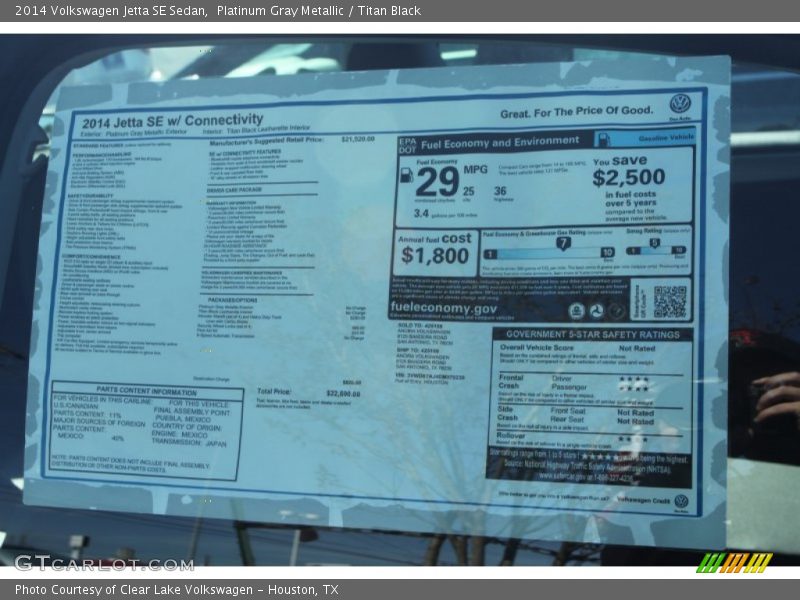Viewport: 800px width, 600px height.
Task: Click '3.4 gallons per 100 miles'
Action: pos(445,214)
